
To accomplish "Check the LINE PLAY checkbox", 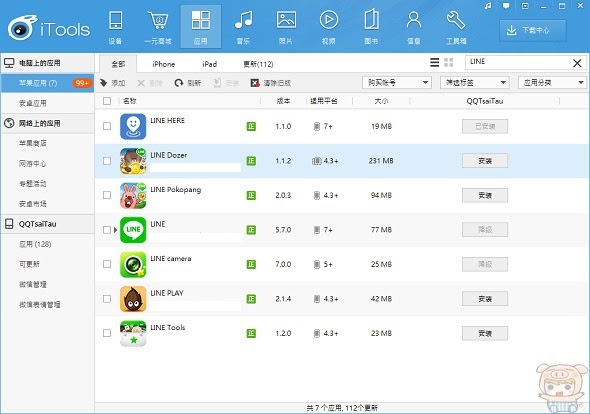I will [107, 298].
